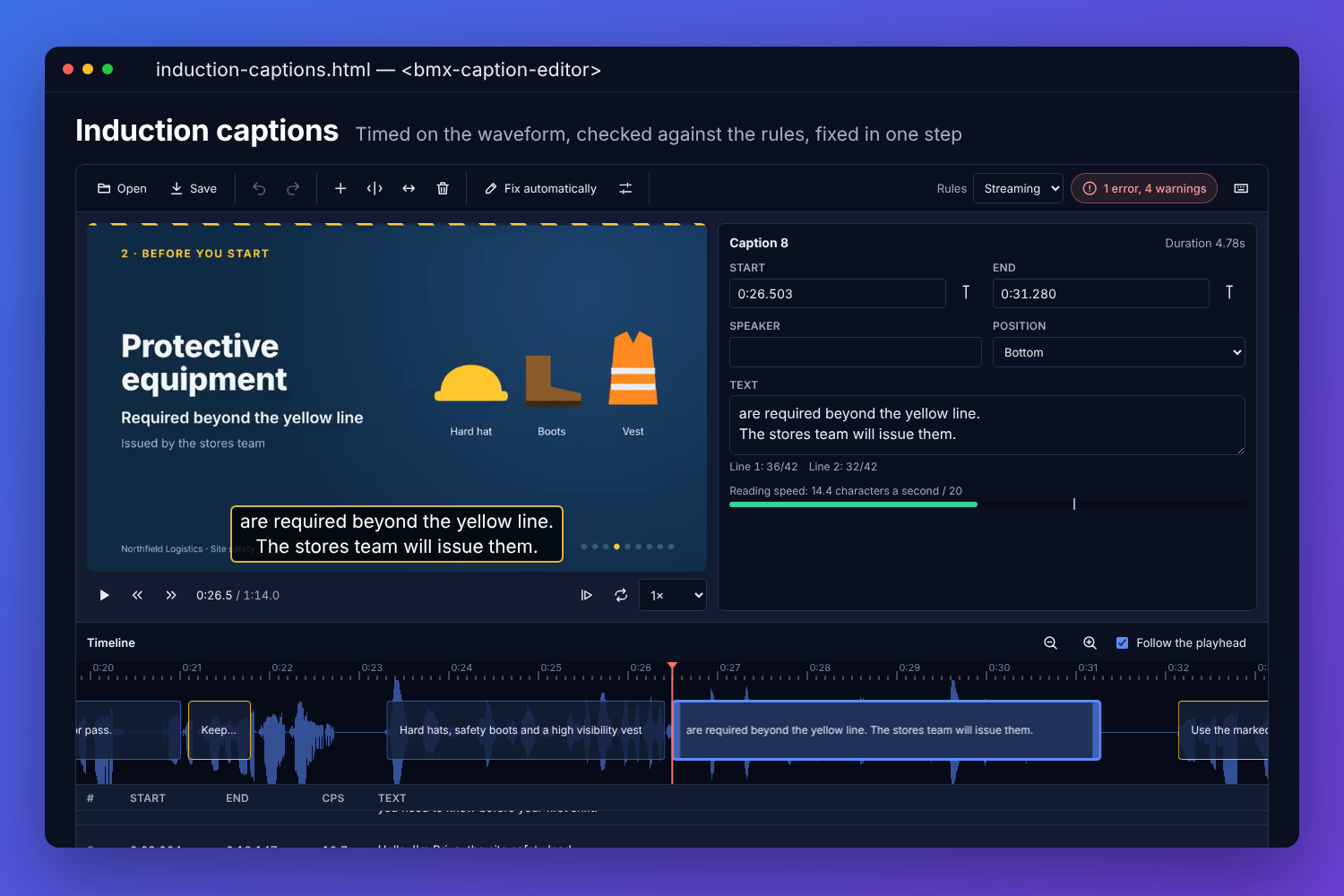Click the marker icon beside the START field

coord(966,293)
